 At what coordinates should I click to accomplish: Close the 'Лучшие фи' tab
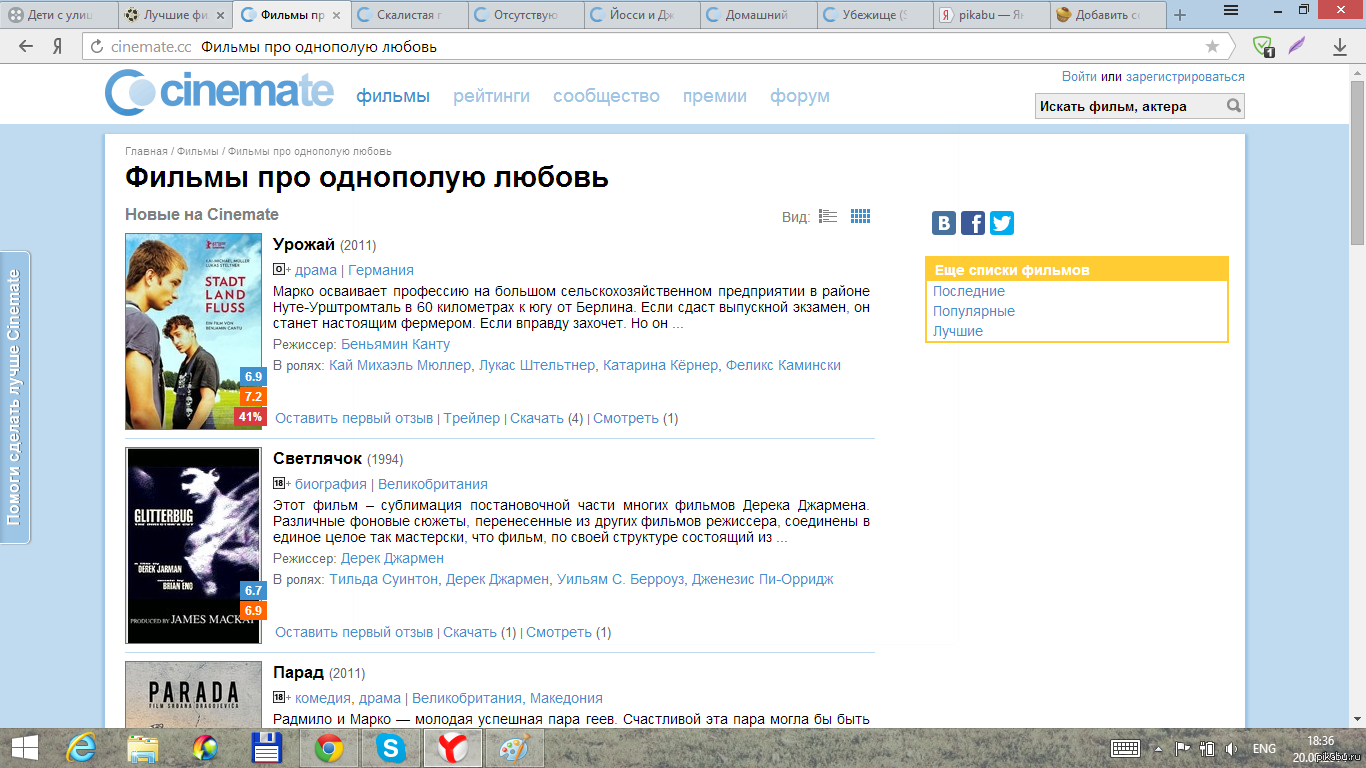(221, 15)
